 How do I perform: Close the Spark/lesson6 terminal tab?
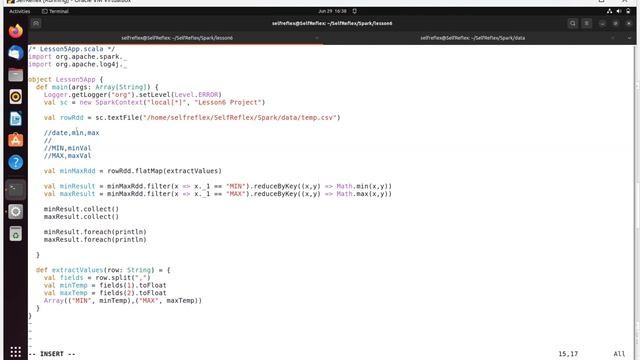(317, 38)
